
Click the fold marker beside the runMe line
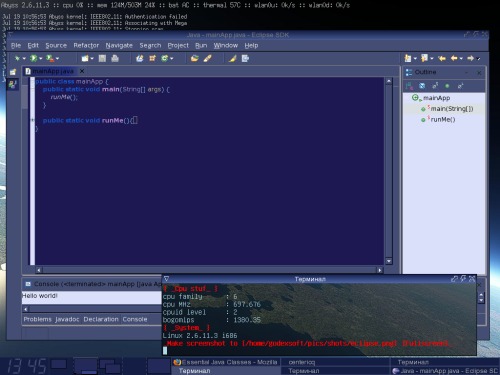pos(32,120)
